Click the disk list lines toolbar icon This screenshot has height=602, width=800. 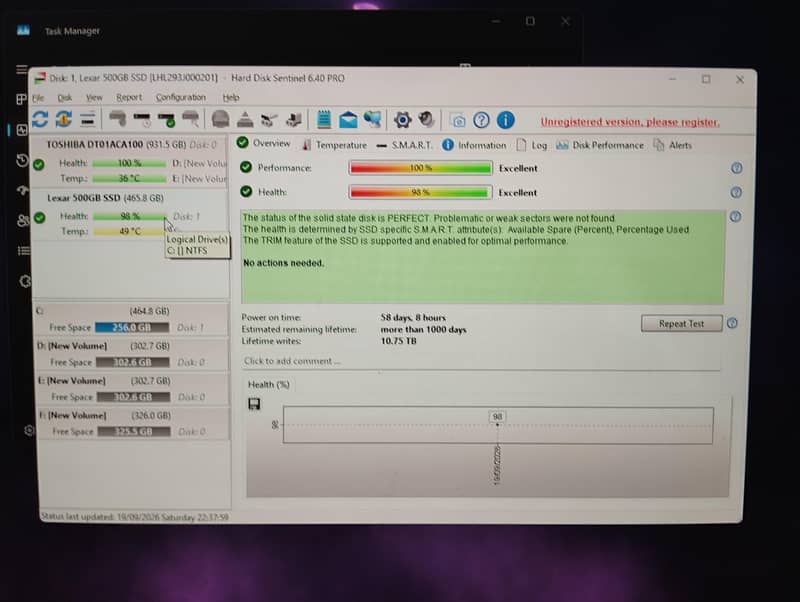[x=88, y=119]
